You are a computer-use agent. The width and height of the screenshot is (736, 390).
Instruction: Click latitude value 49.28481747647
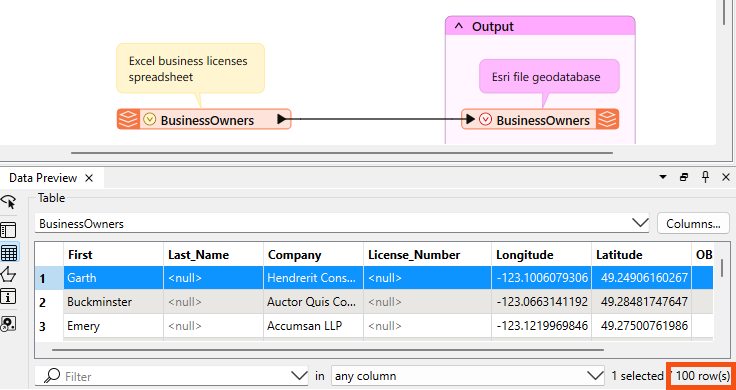click(x=641, y=302)
